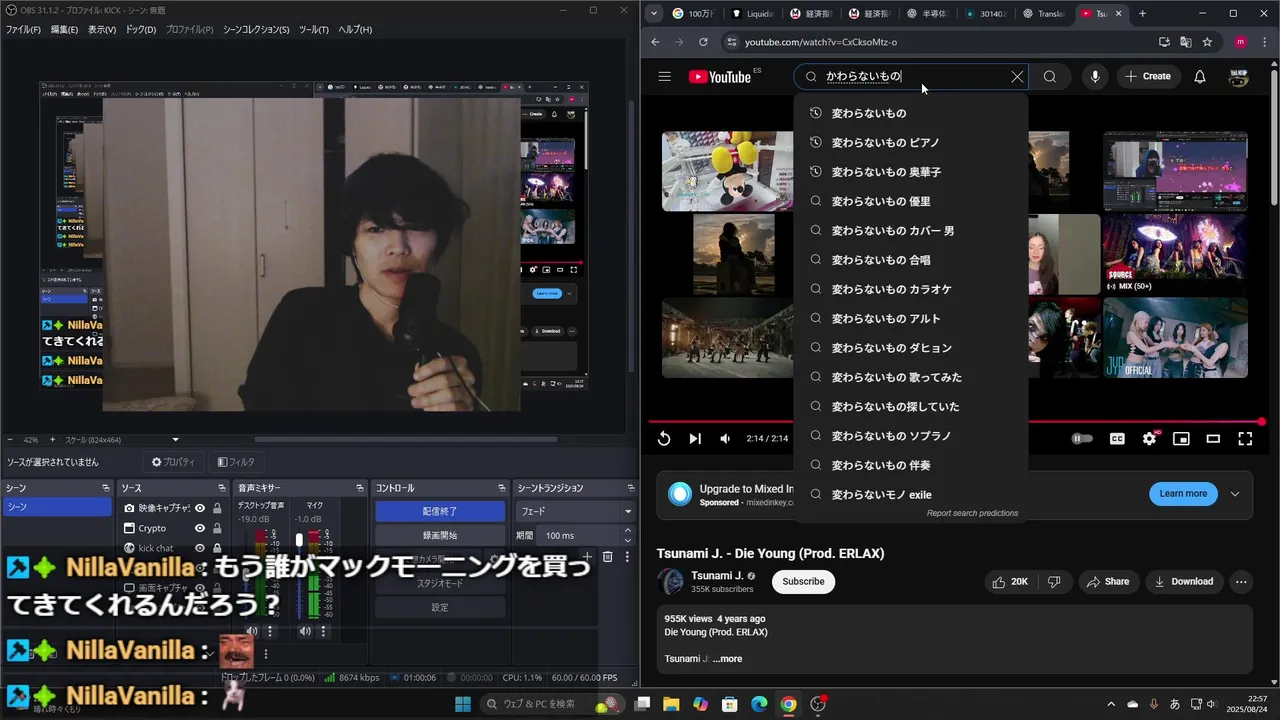The width and height of the screenshot is (1280, 720).
Task: Open OBS プロパティ properties button
Action: (174, 462)
